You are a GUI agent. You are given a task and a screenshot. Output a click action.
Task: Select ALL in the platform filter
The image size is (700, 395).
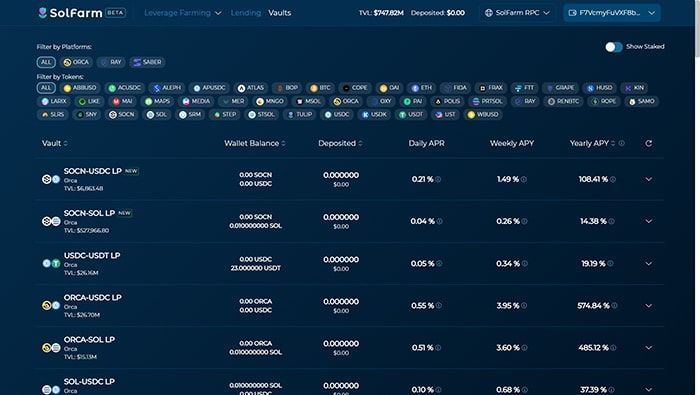tap(46, 62)
